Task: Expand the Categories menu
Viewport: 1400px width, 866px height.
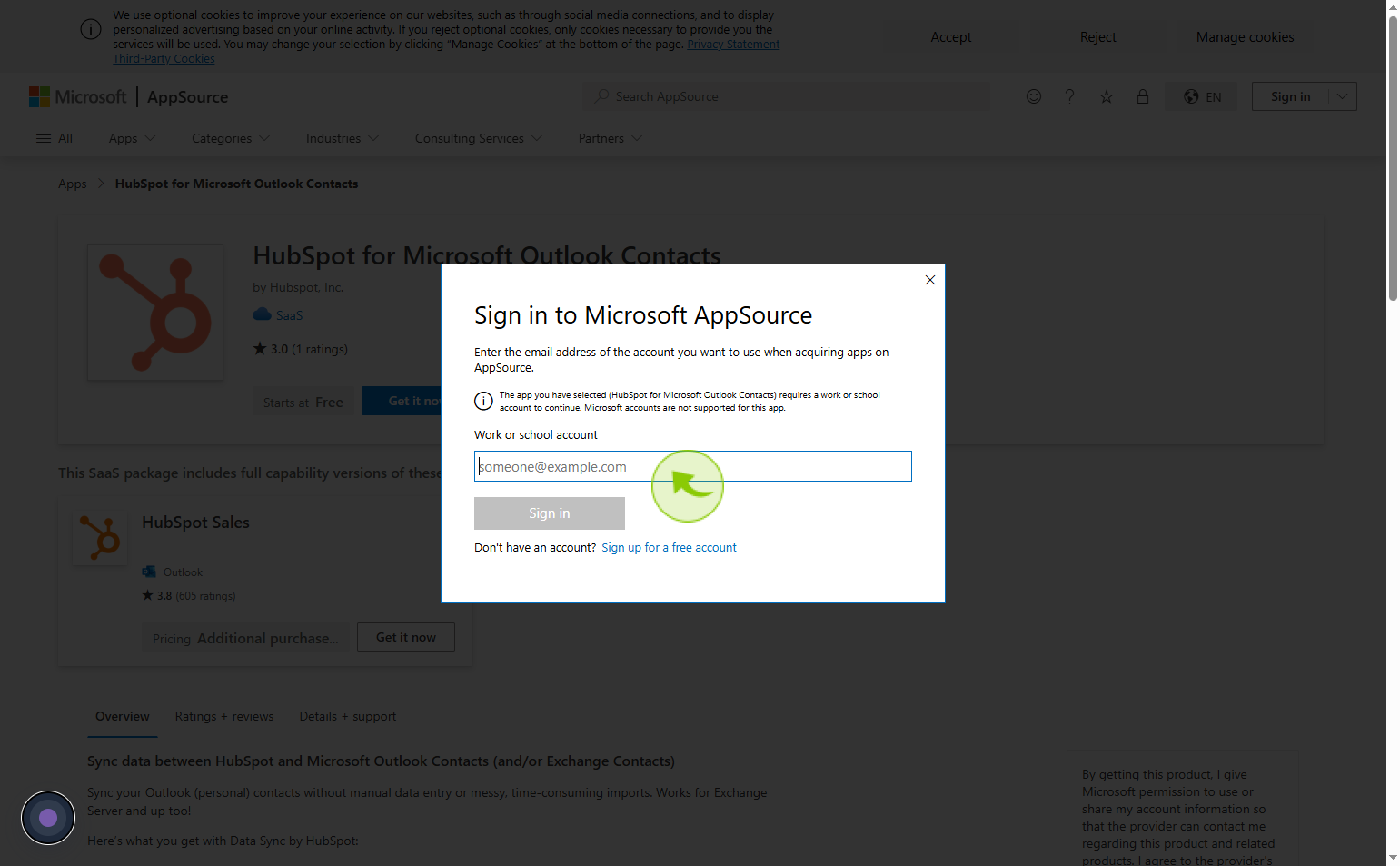Action: 231,138
